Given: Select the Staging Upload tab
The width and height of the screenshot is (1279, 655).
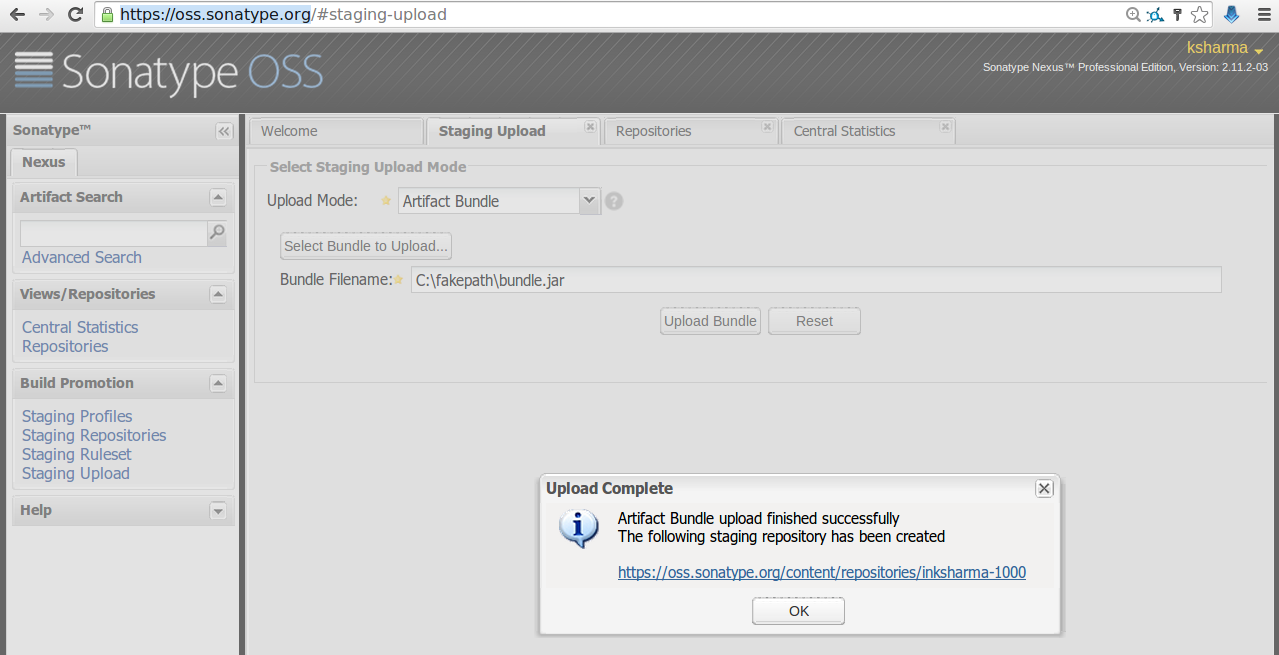Looking at the screenshot, I should 512,131.
